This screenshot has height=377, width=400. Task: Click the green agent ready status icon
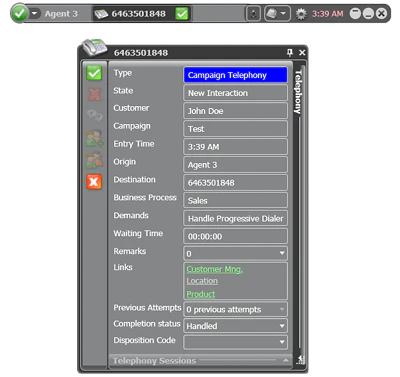pyautogui.click(x=19, y=13)
